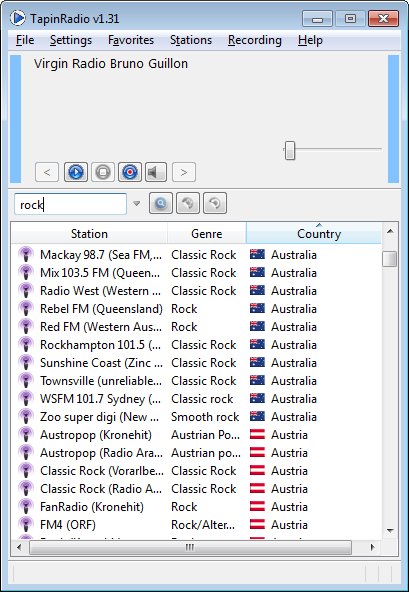Click station icon for Townsville
This screenshot has width=409, height=592.
tap(26, 381)
